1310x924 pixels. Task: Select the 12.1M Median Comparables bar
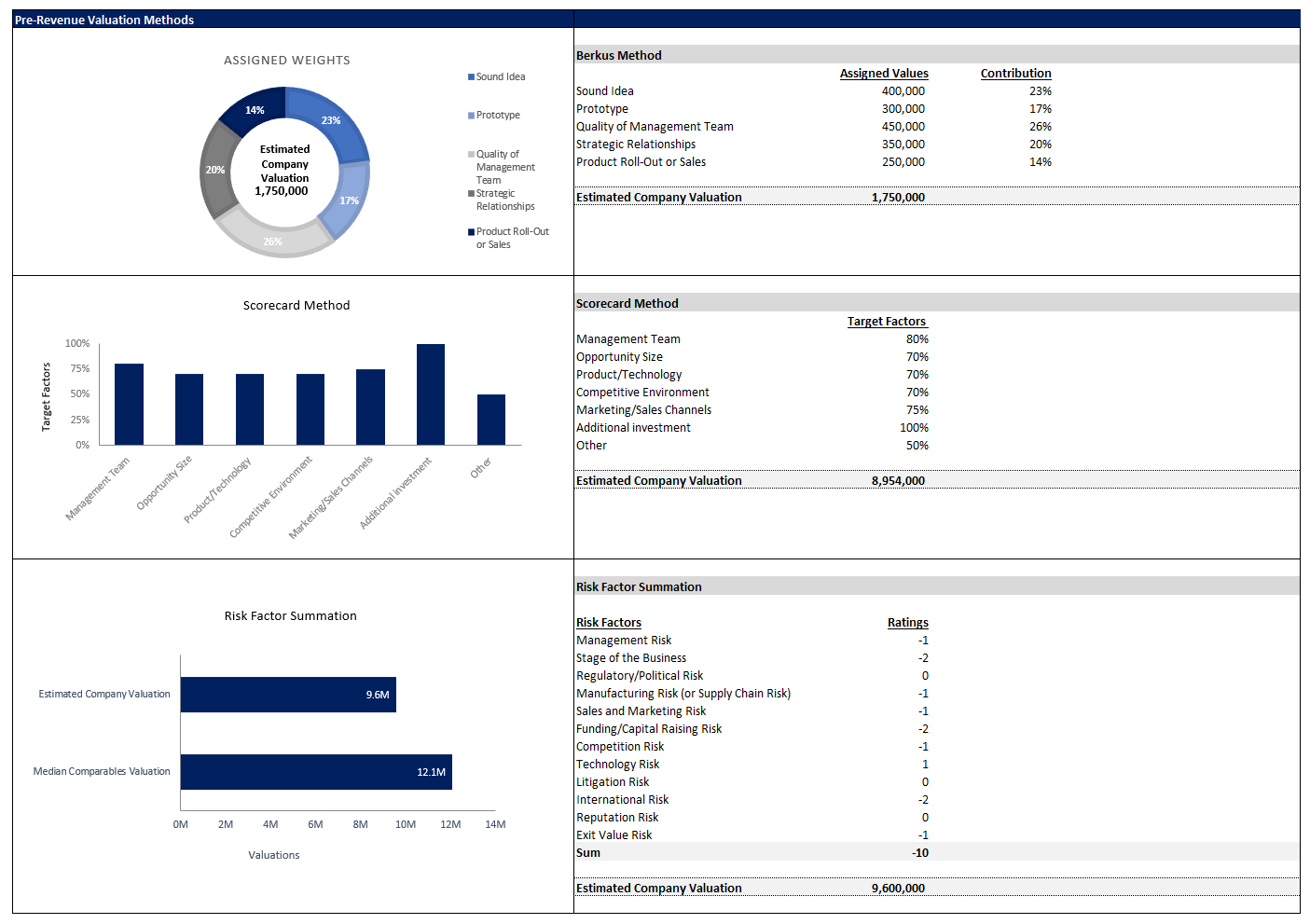coord(315,772)
